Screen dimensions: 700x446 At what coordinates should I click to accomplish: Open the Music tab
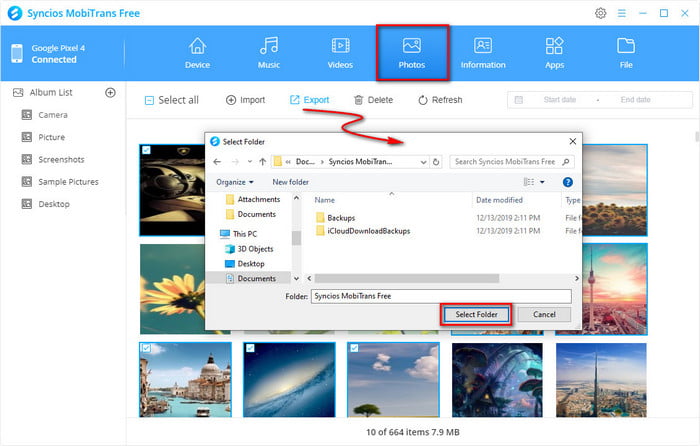click(x=269, y=53)
